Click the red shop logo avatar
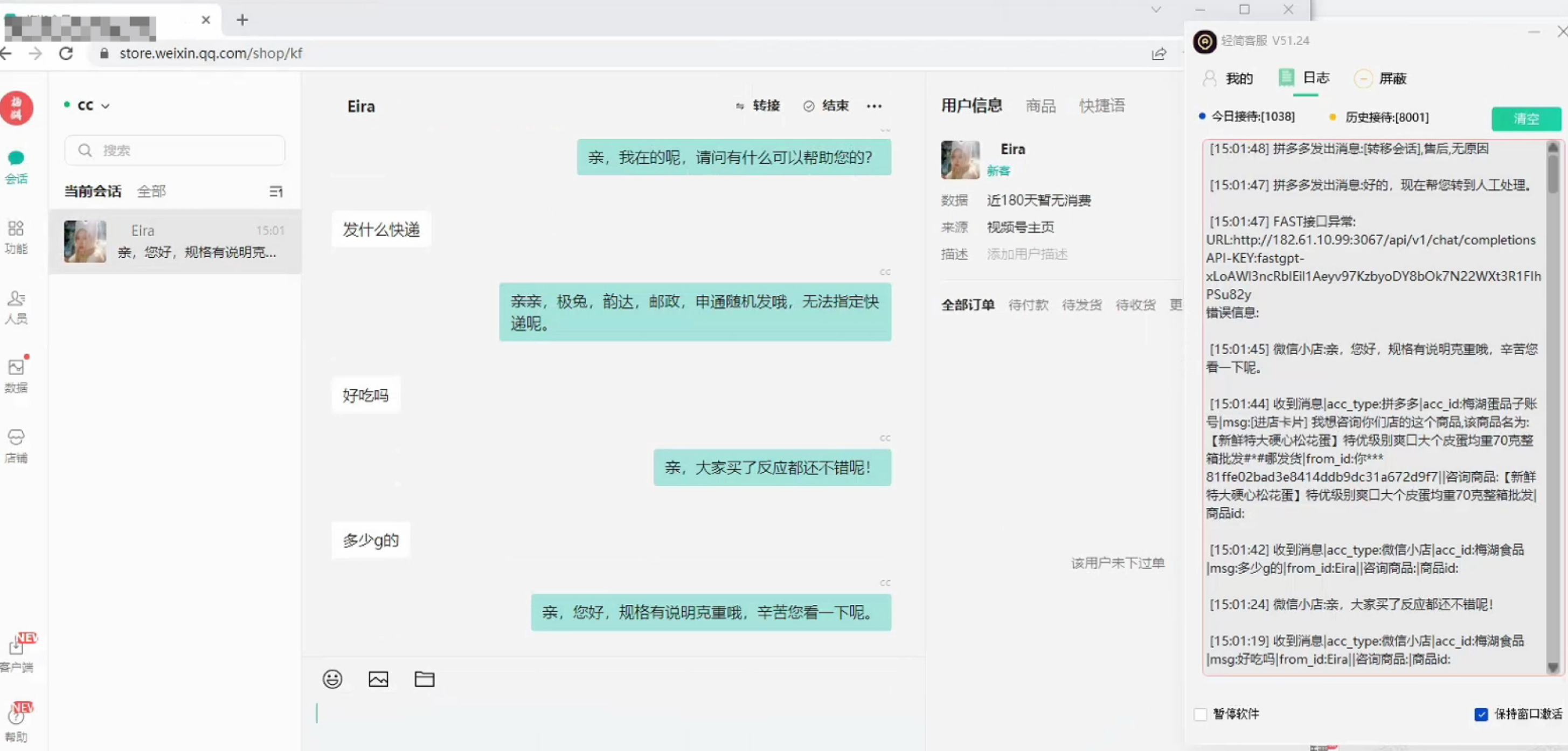1568x751 pixels. tap(17, 108)
